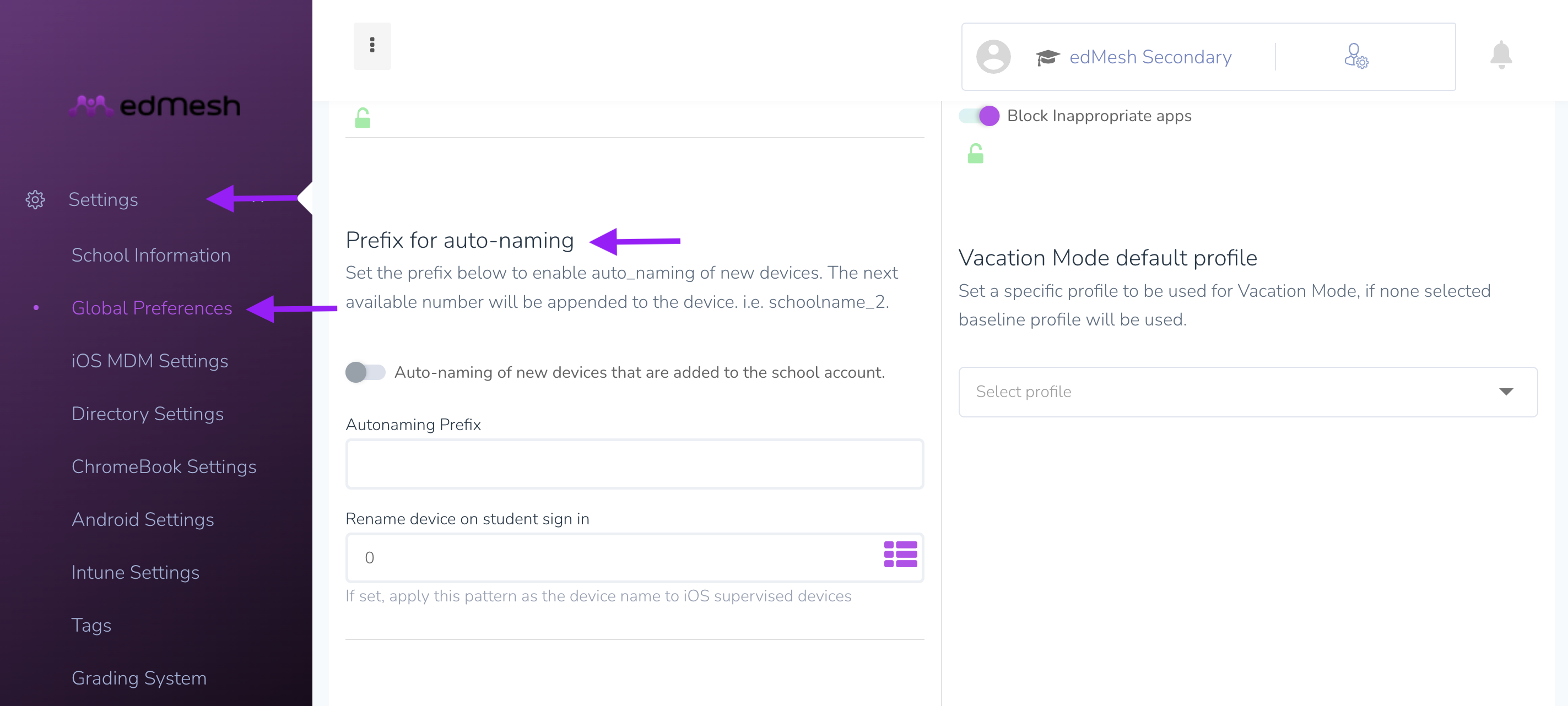Screen dimensions: 1568x706
Task: Click the user avatar icon
Action: click(993, 57)
